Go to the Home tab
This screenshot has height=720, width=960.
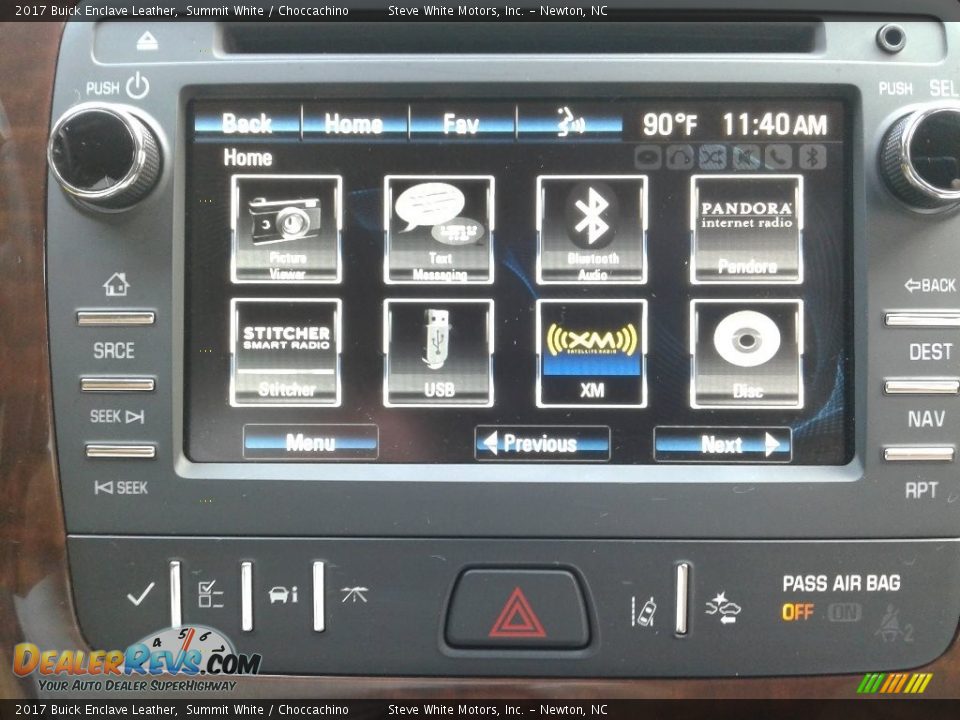[x=354, y=123]
